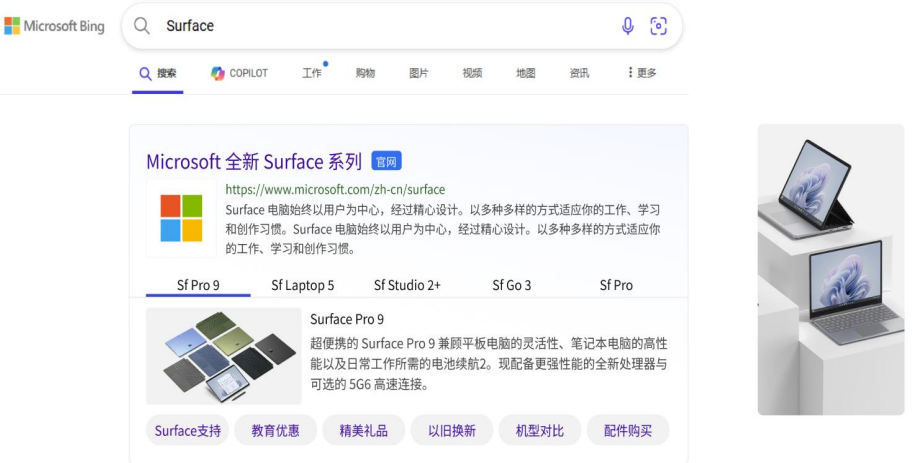Switch to the 视频 tab

coord(473,73)
